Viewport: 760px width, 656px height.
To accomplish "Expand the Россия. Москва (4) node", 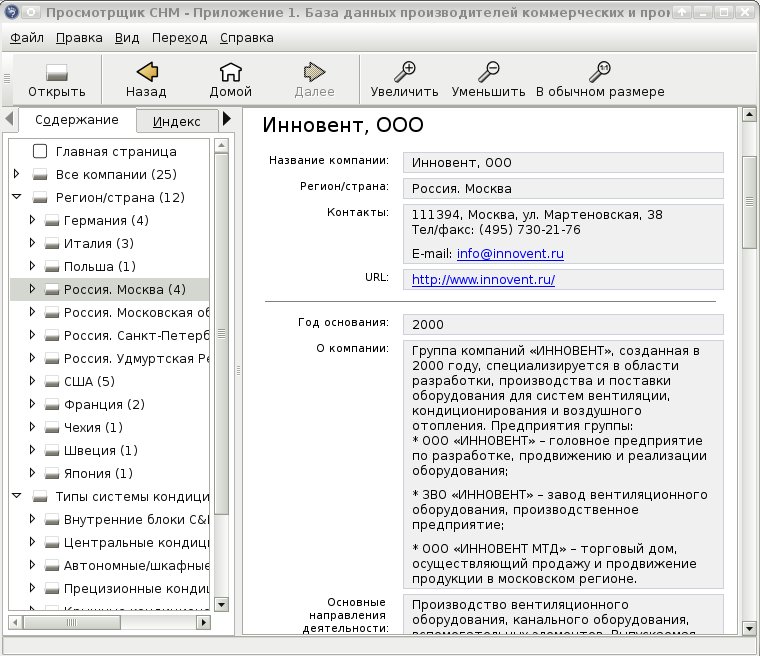I will [x=32, y=288].
